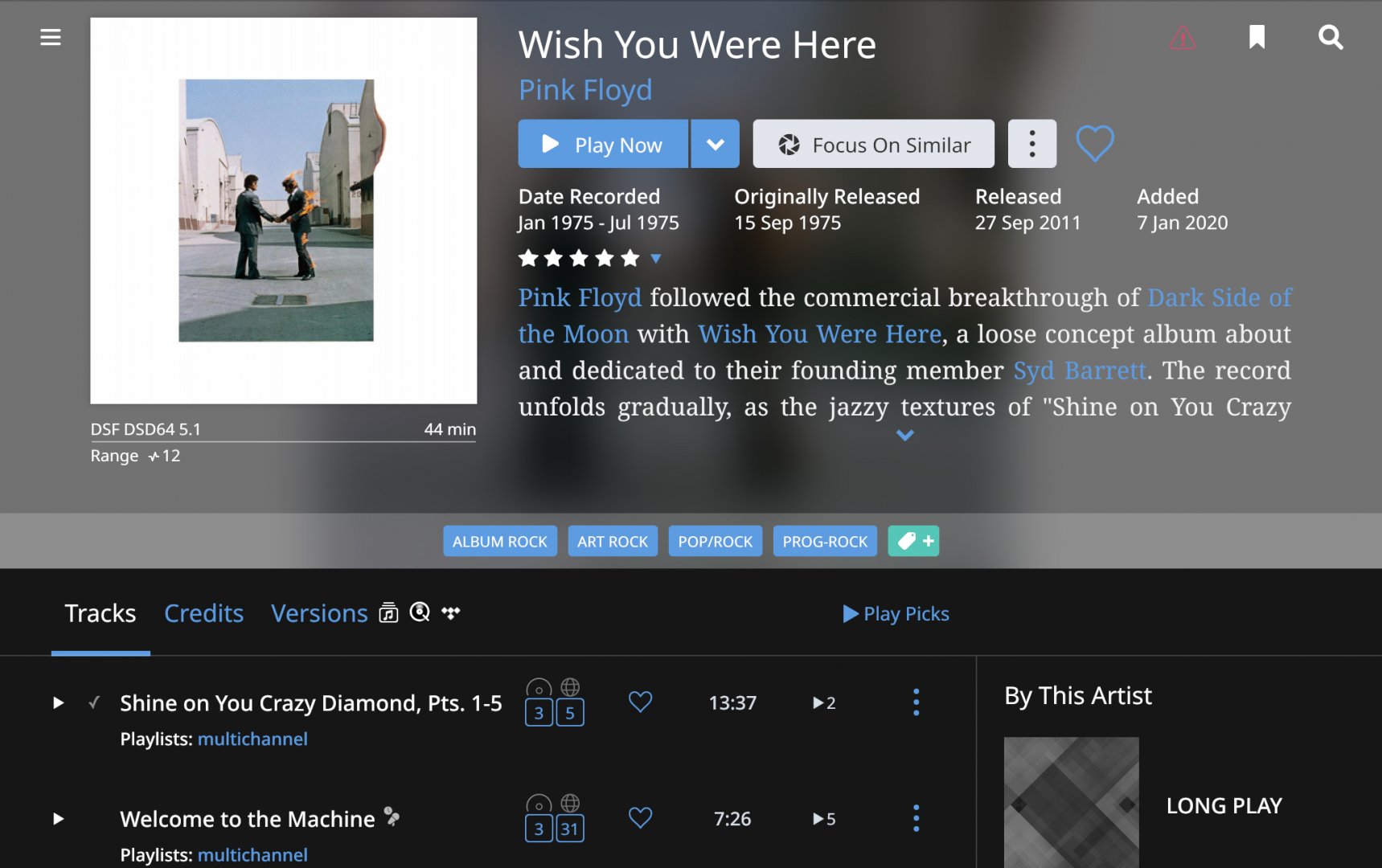
Task: Click the DSF DSD64 5.1 format label
Action: coord(146,429)
